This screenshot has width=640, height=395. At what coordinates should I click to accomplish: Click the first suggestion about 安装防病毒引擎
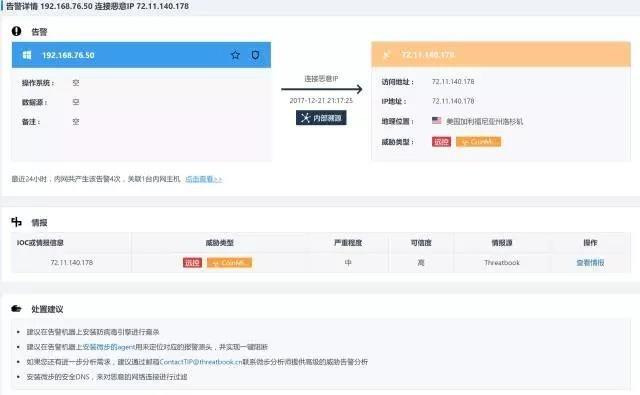click(93, 332)
